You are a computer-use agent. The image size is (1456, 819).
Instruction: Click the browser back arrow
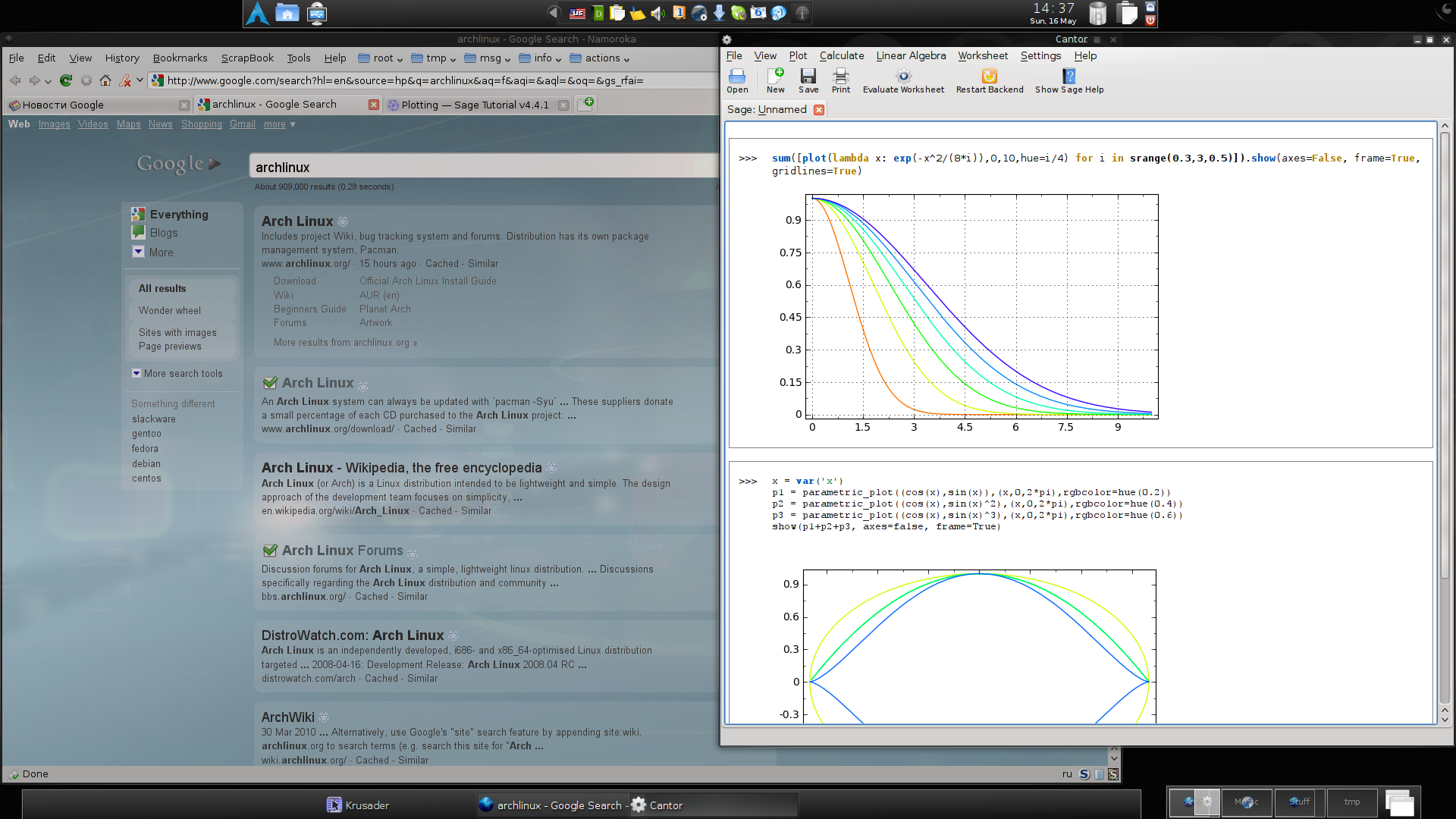15,80
